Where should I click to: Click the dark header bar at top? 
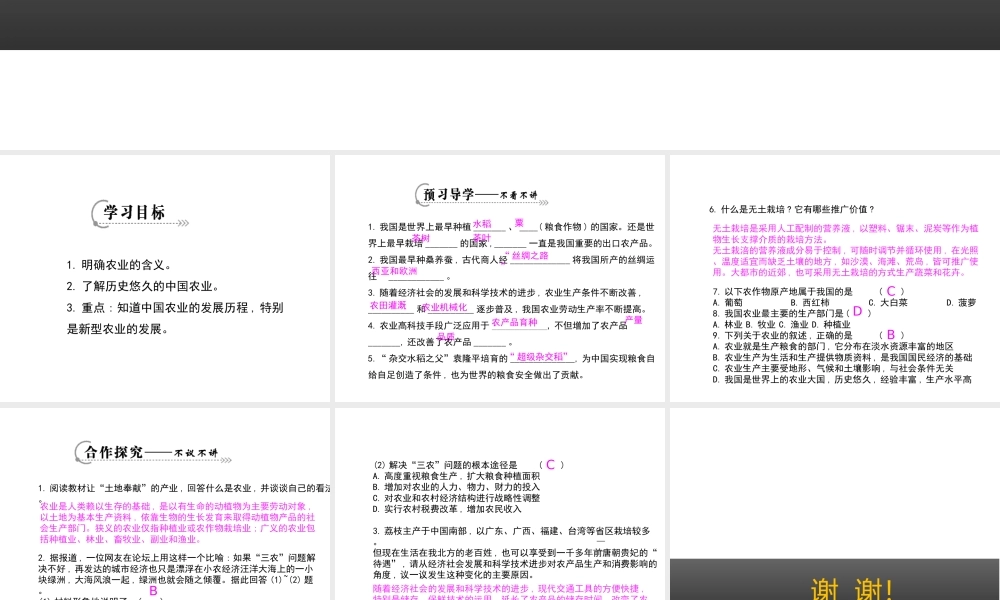click(499, 24)
